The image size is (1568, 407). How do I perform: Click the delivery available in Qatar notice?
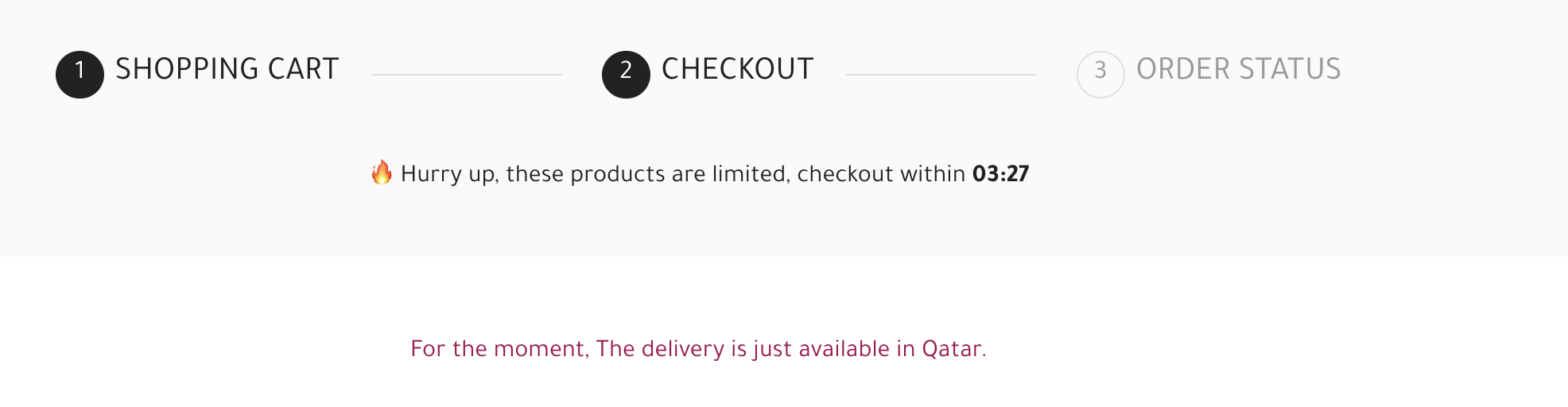click(698, 349)
